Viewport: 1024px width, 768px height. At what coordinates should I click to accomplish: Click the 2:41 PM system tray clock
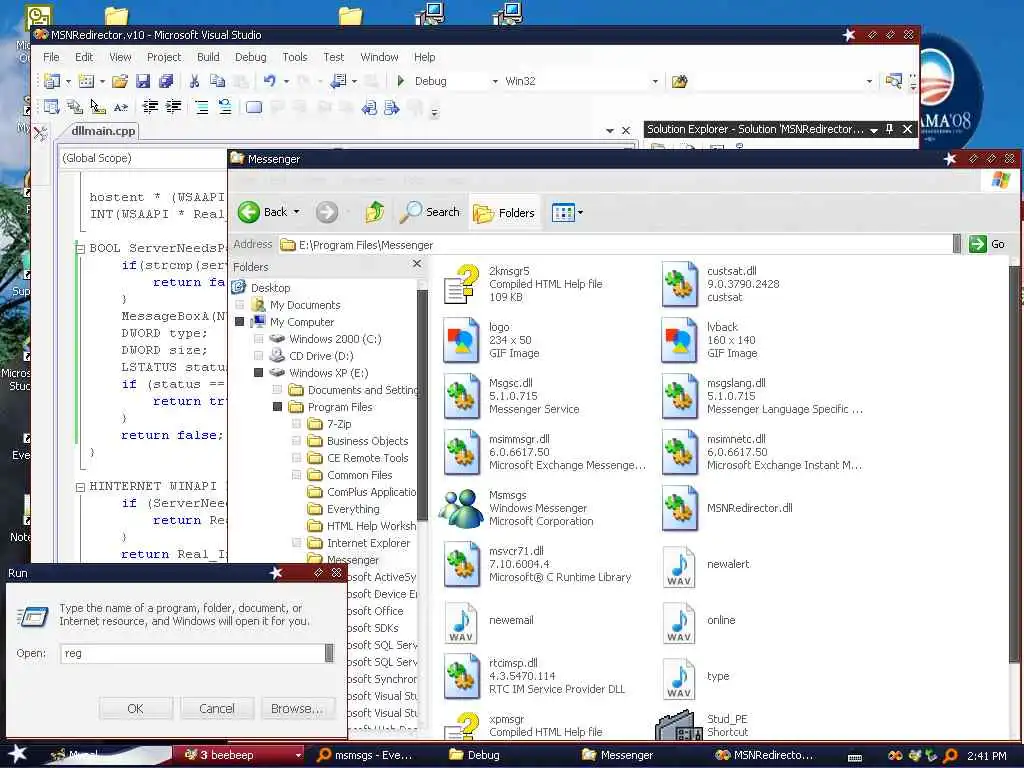[986, 756]
